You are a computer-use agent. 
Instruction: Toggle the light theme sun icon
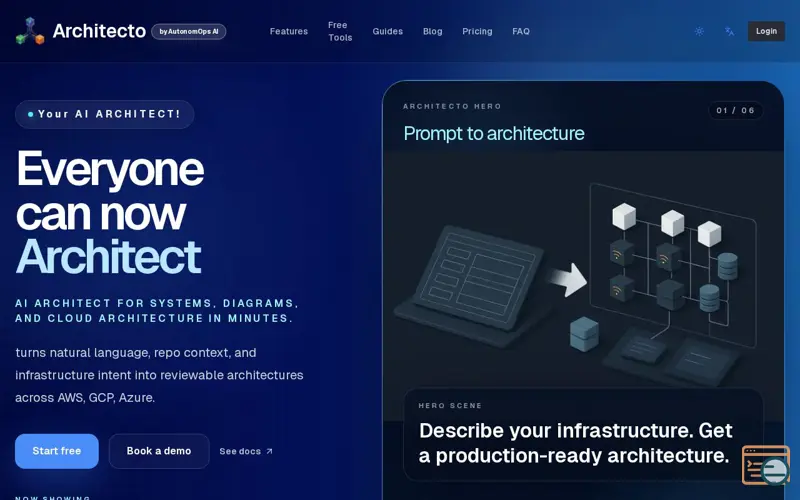[699, 31]
